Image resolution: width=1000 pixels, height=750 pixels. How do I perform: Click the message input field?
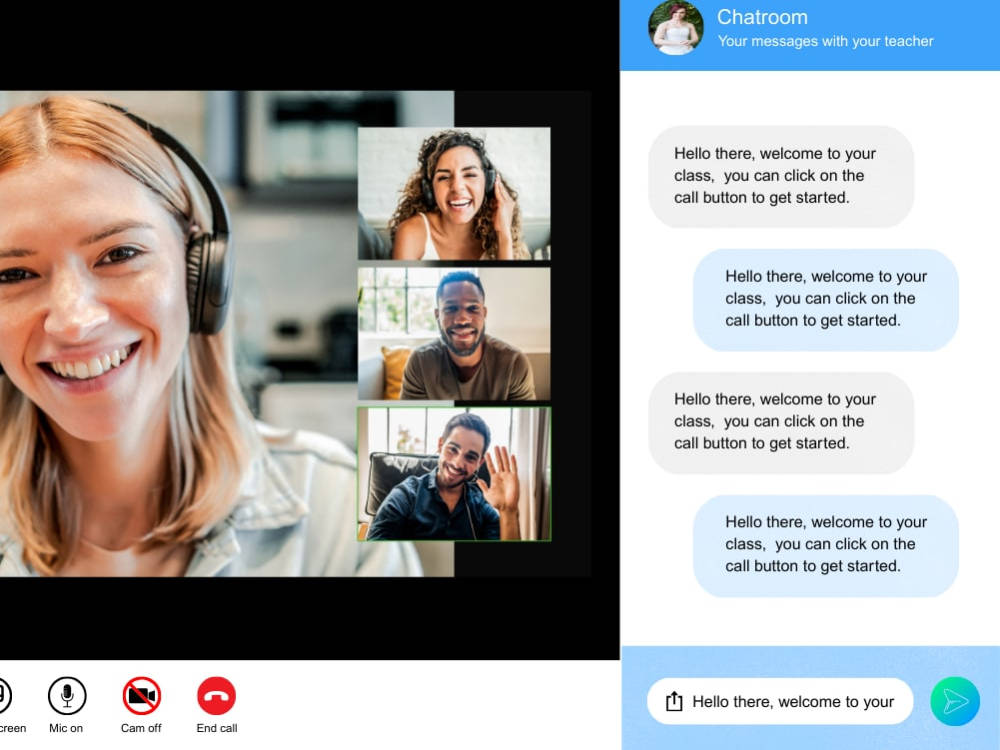[780, 702]
